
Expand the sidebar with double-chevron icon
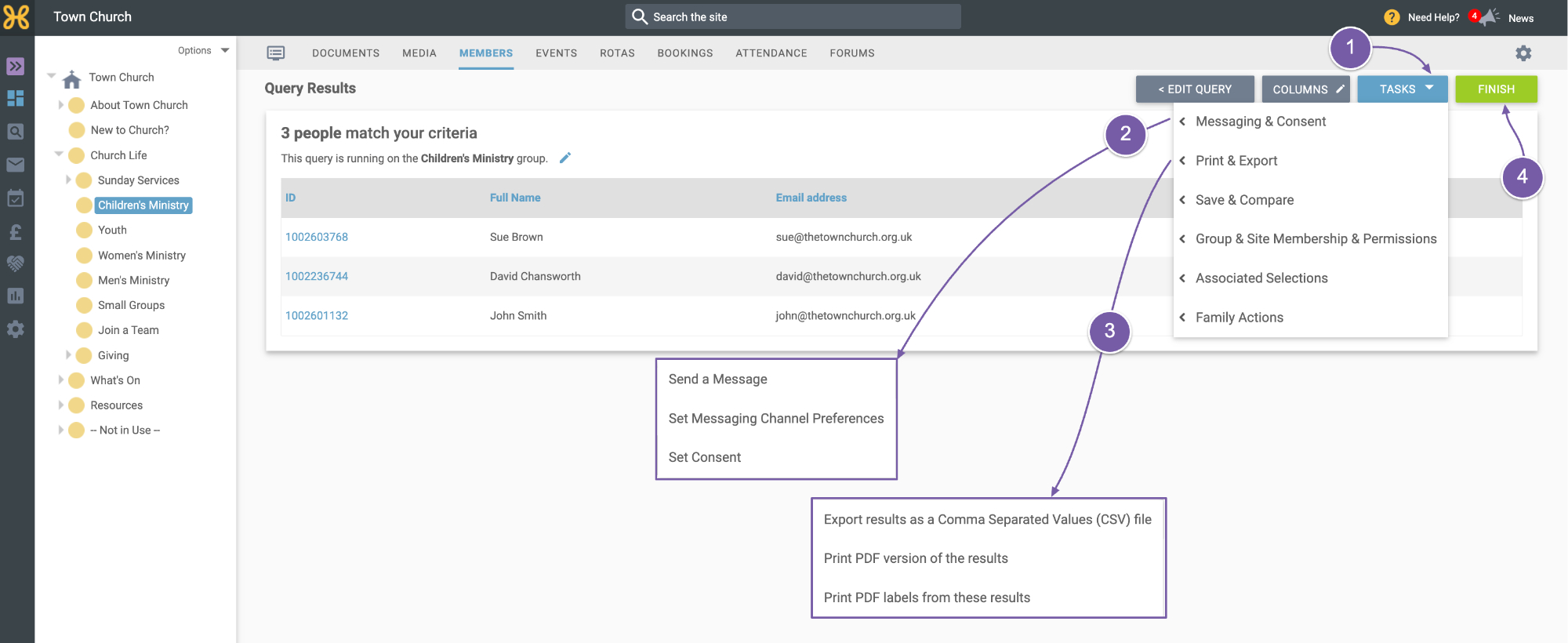coord(16,66)
